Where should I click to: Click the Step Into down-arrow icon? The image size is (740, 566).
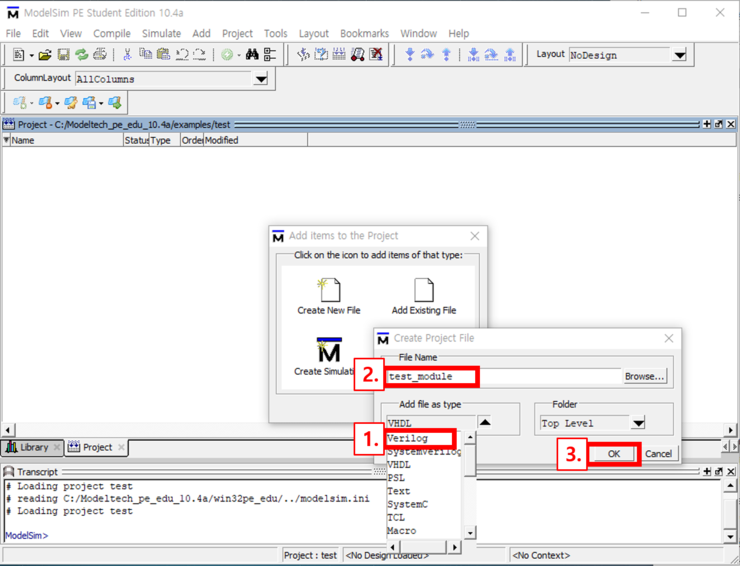point(410,55)
